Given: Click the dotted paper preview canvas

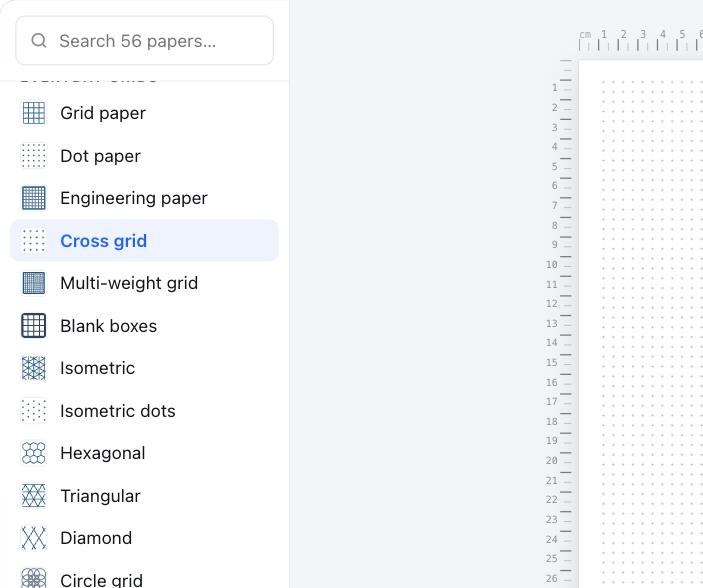Looking at the screenshot, I should coord(641,324).
